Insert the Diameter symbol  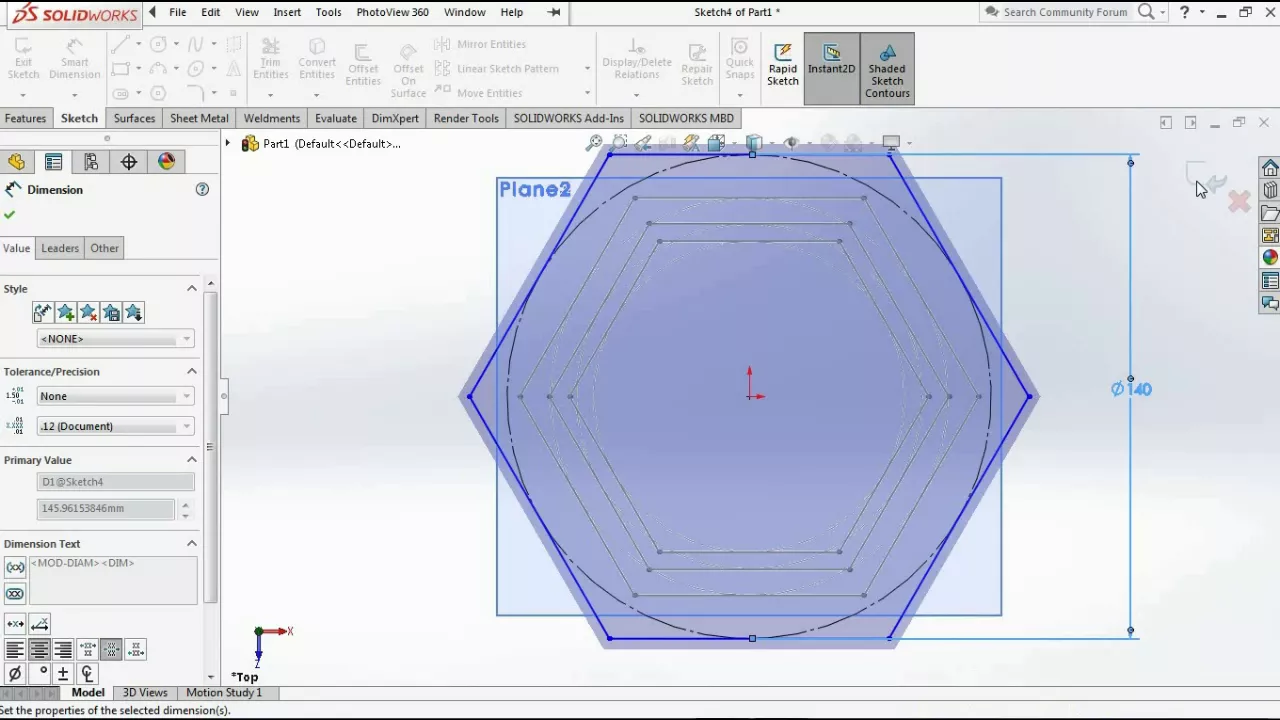point(15,674)
